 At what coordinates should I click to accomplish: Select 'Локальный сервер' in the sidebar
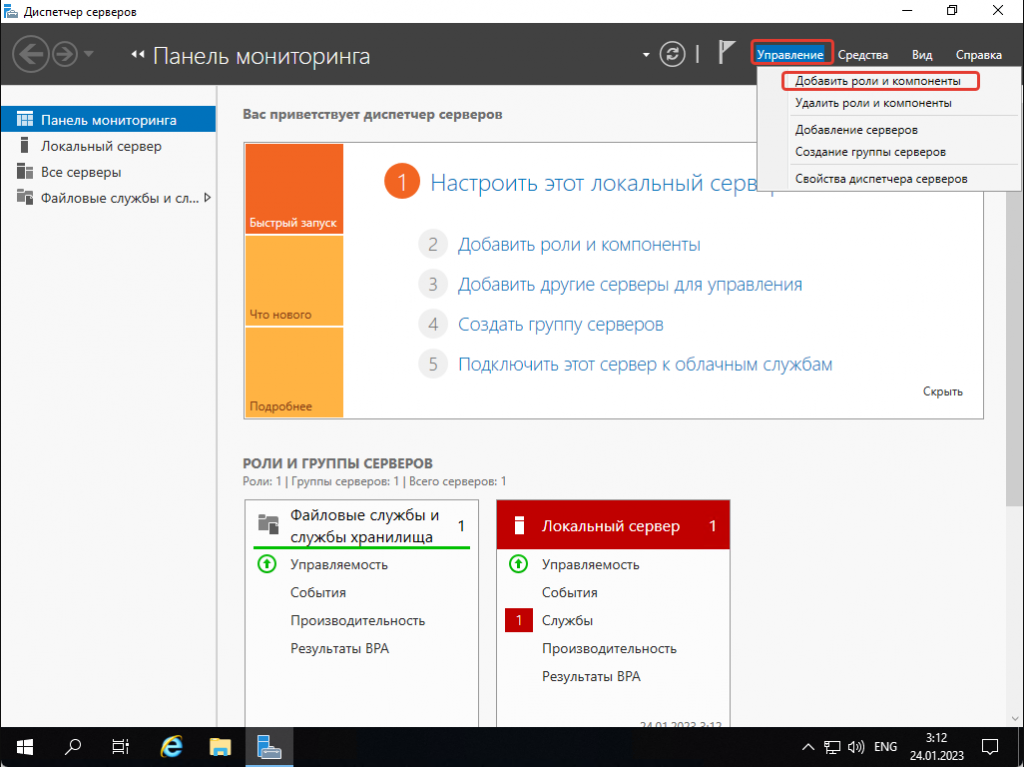pyautogui.click(x=101, y=146)
